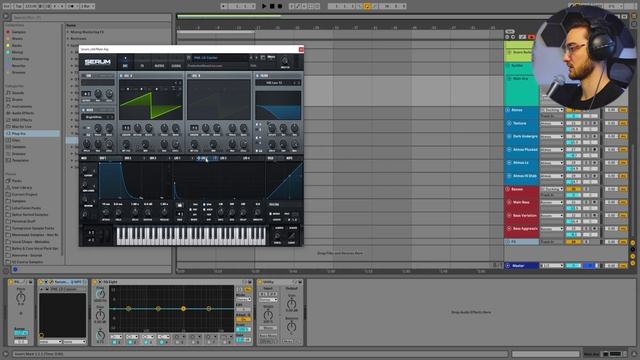640x360 pixels.
Task: Click the LFO Rate knob in Serum
Action: point(221,212)
